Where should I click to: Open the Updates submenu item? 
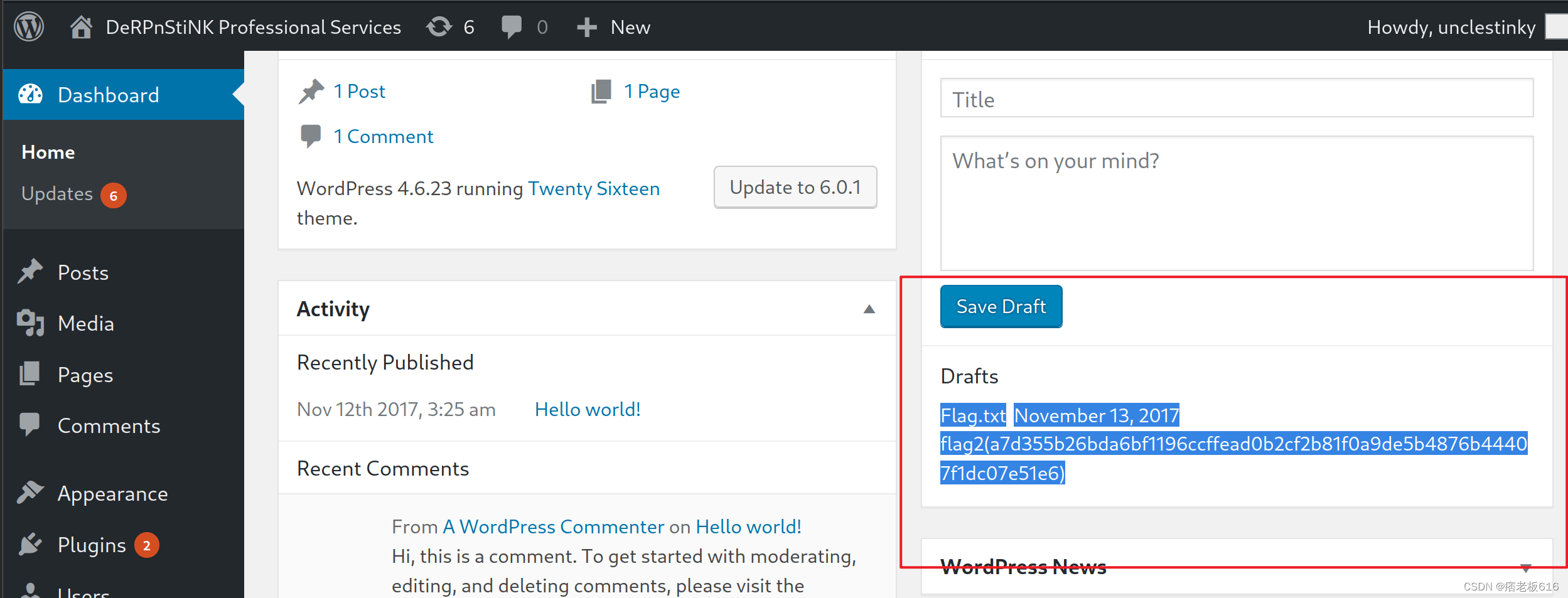tap(57, 194)
